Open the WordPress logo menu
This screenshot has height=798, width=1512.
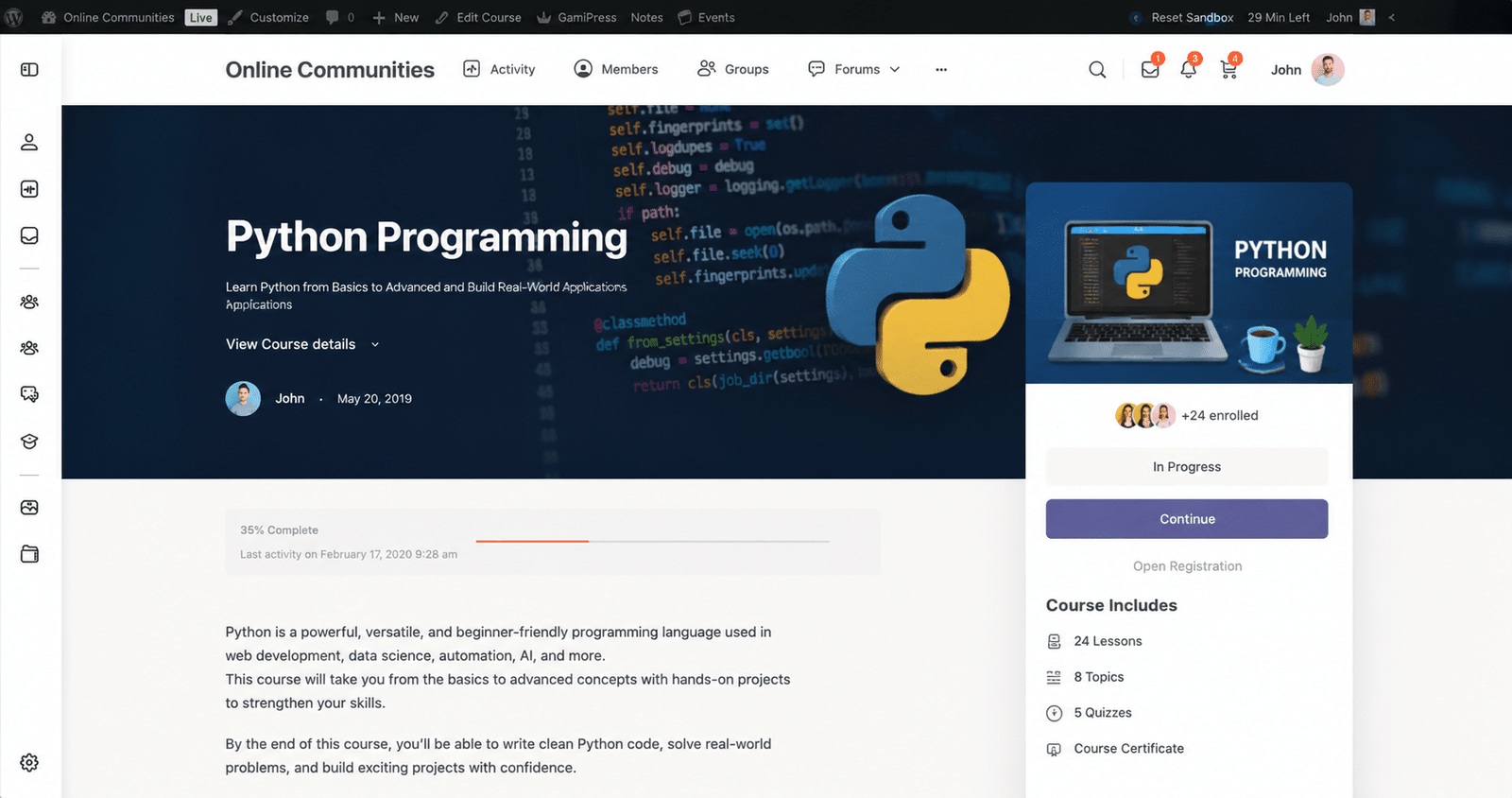click(12, 17)
